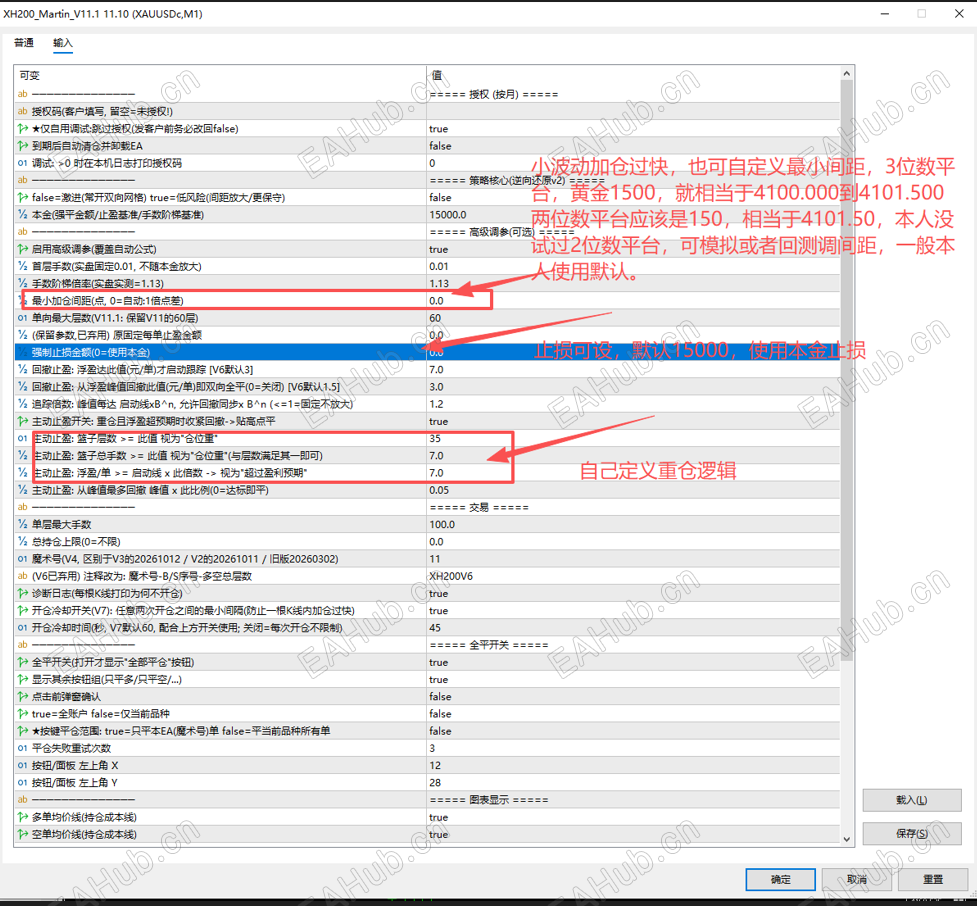The width and height of the screenshot is (977, 906).
Task: Click bool icon of 开仓冷却开关 row
Action: (x=22, y=611)
